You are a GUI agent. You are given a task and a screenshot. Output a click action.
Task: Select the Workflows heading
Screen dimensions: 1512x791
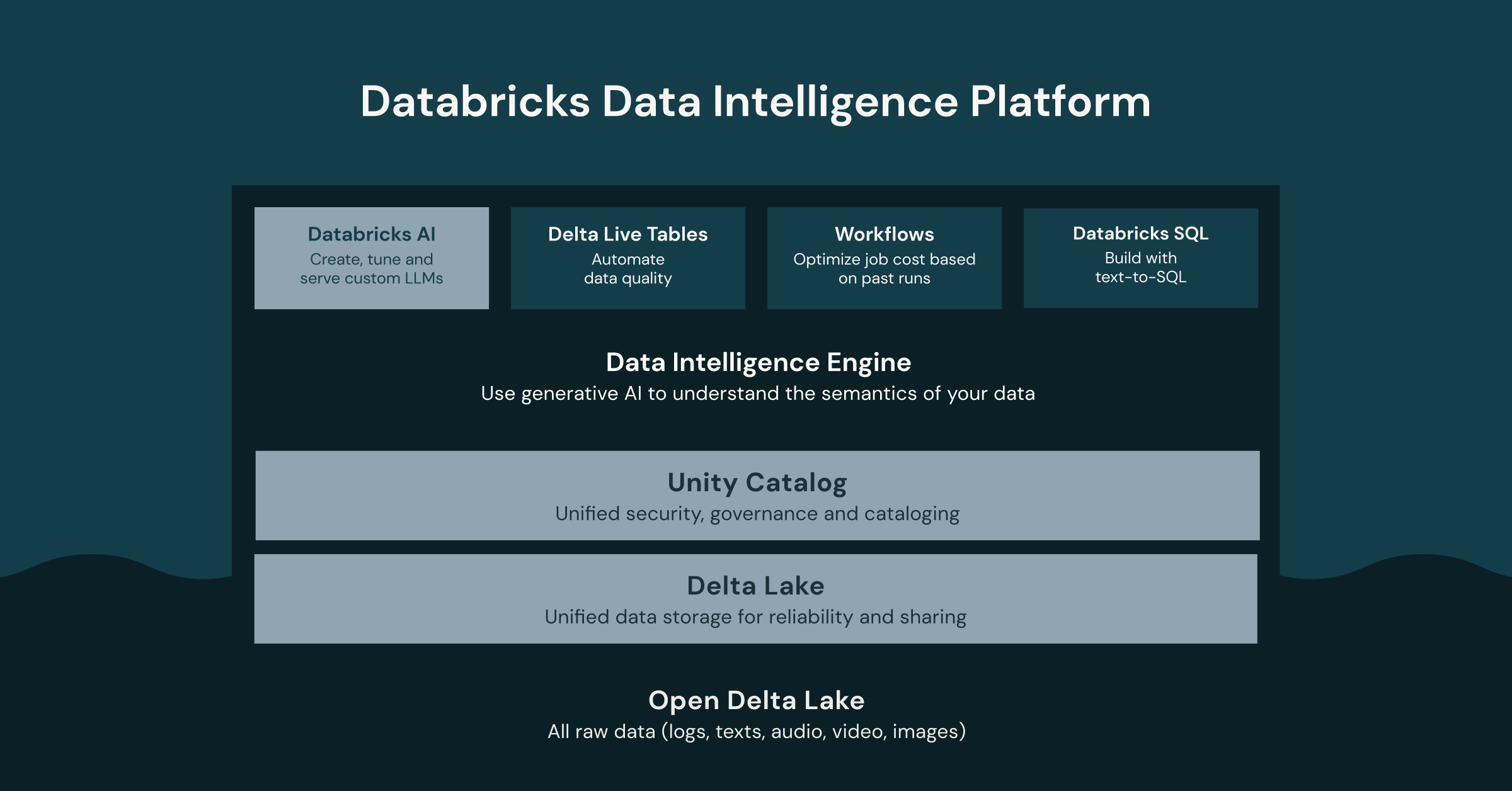[x=884, y=234]
